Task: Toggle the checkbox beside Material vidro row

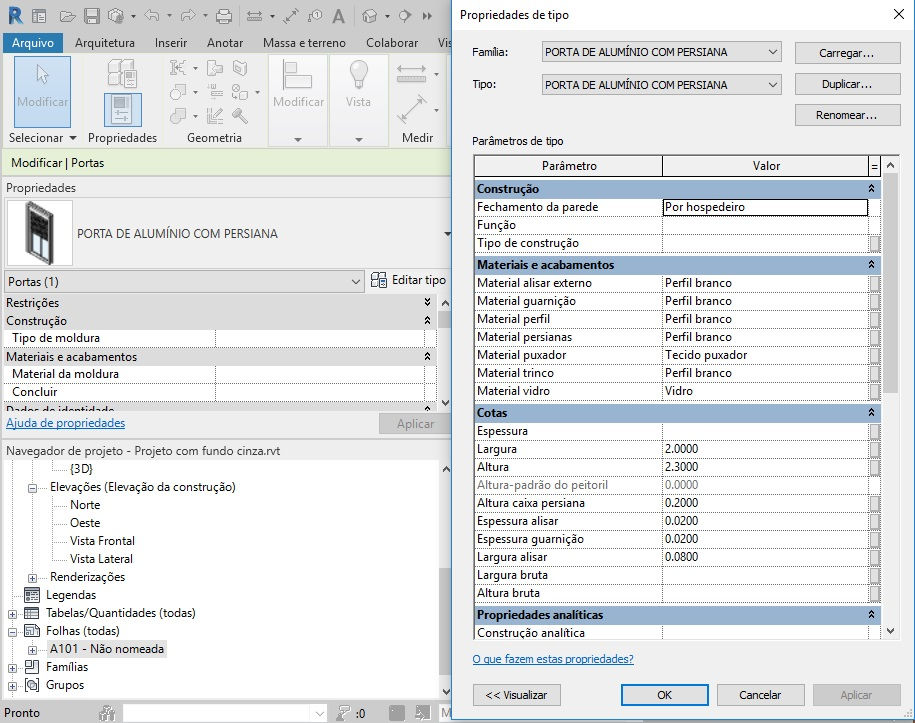Action: pyautogui.click(x=874, y=391)
